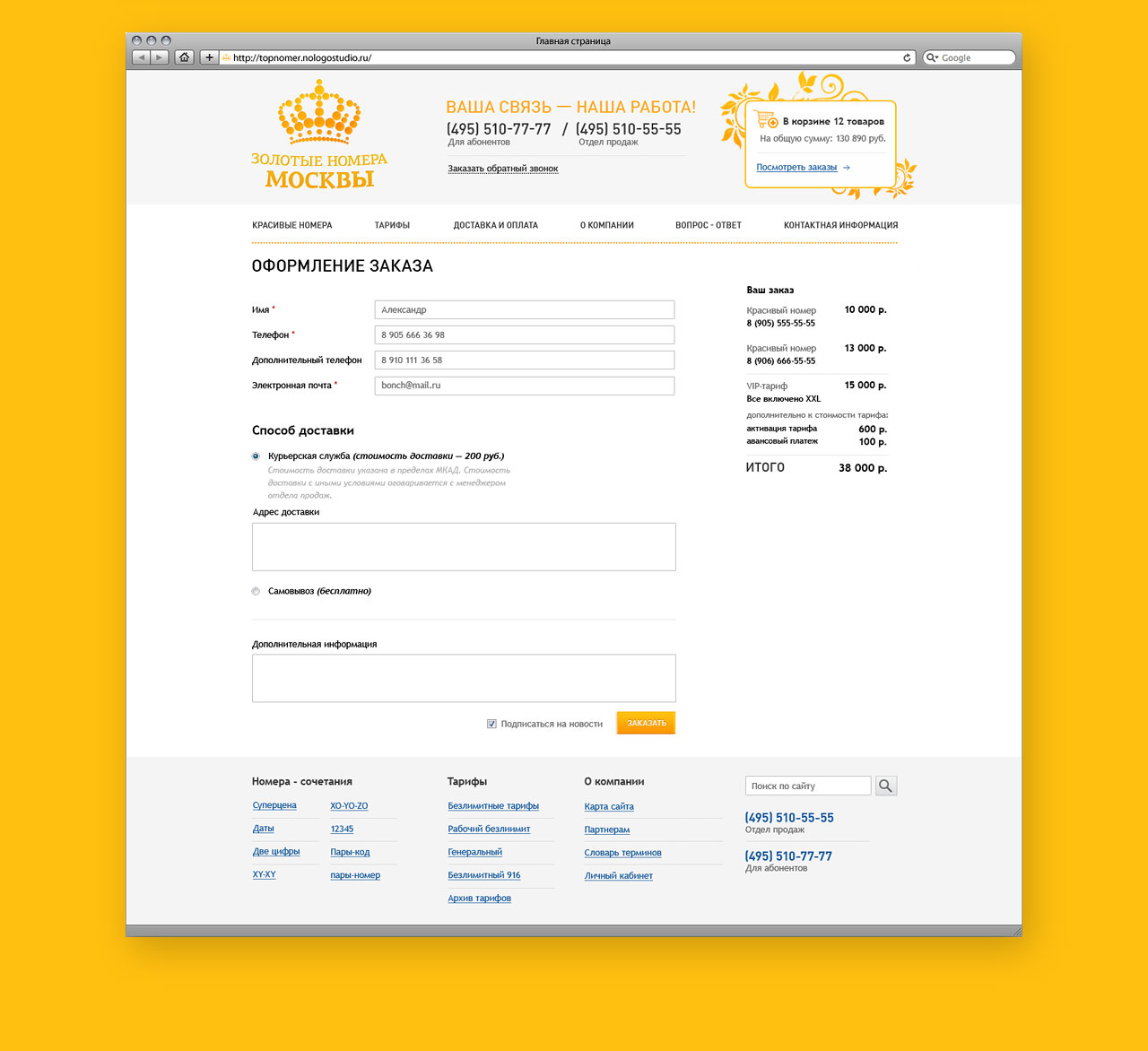Open the Безлимитные тарифы footer link
The image size is (1148, 1051).
(493, 806)
